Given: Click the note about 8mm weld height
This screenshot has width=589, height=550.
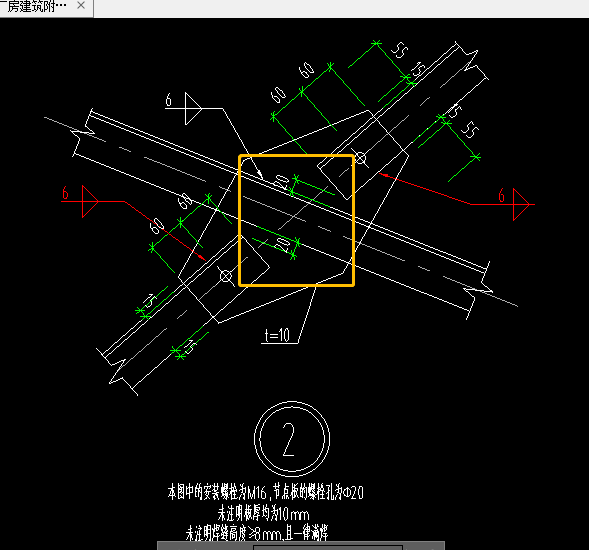Looking at the screenshot, I should coord(257,533).
